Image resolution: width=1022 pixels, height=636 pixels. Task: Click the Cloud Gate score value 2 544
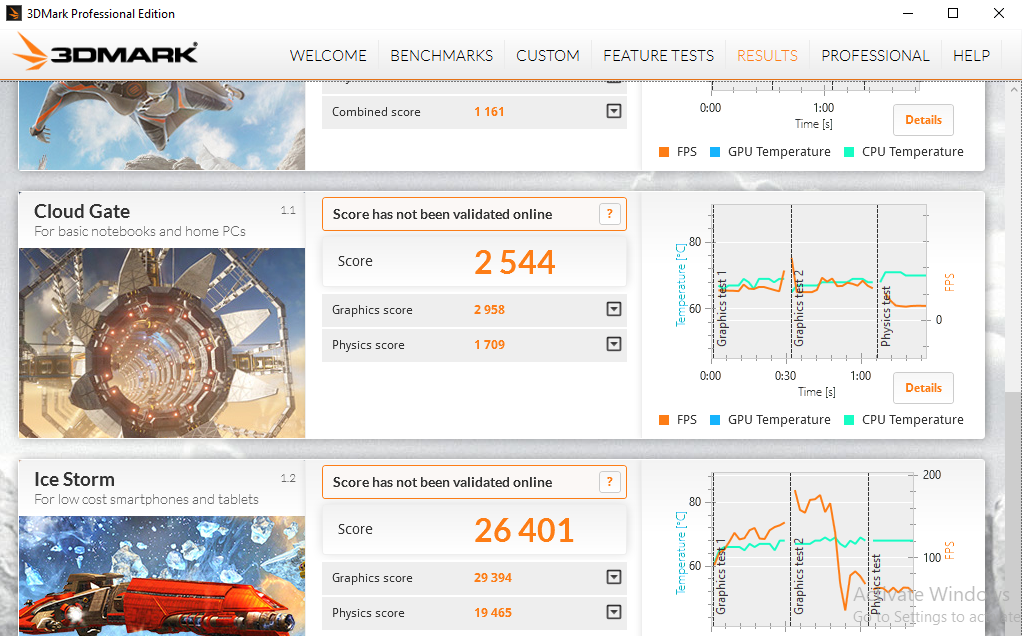[514, 262]
